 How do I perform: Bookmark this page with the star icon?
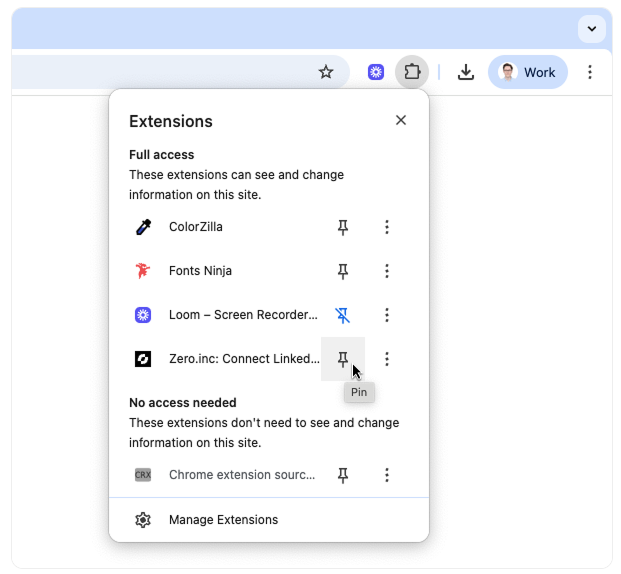pos(326,72)
